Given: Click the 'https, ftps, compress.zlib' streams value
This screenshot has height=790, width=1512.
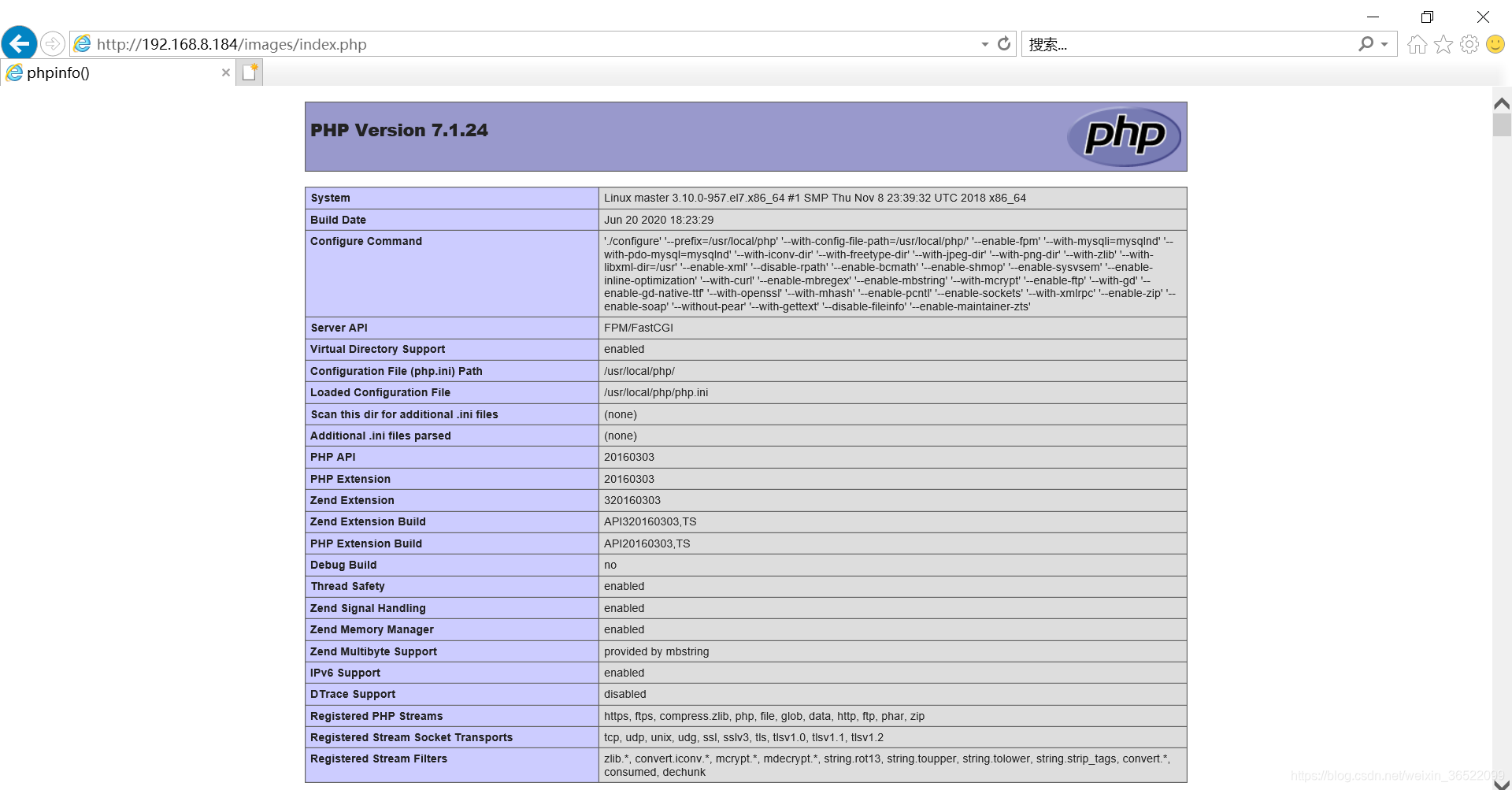Looking at the screenshot, I should pos(764,716).
